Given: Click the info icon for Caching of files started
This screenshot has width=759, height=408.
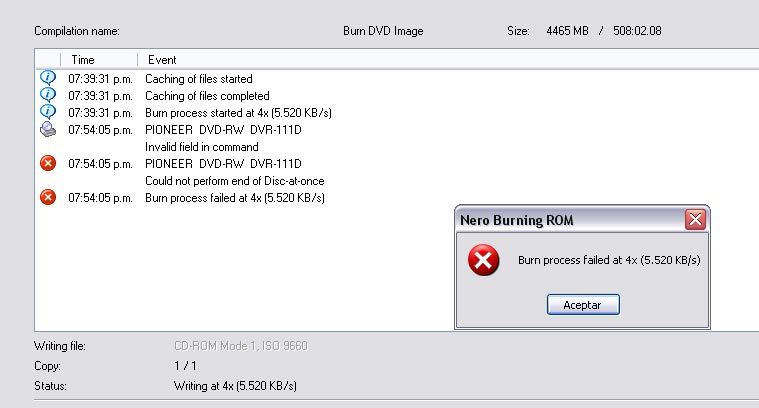Looking at the screenshot, I should 47,77.
